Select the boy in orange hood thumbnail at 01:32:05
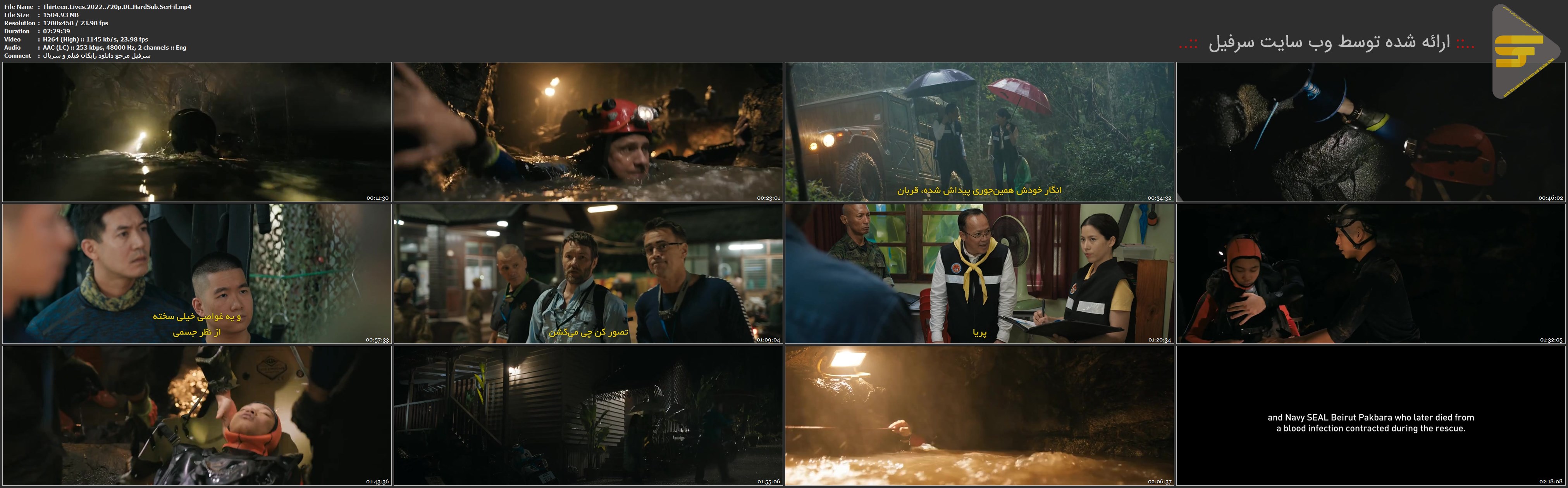The height and width of the screenshot is (488, 1568). coord(1370,274)
